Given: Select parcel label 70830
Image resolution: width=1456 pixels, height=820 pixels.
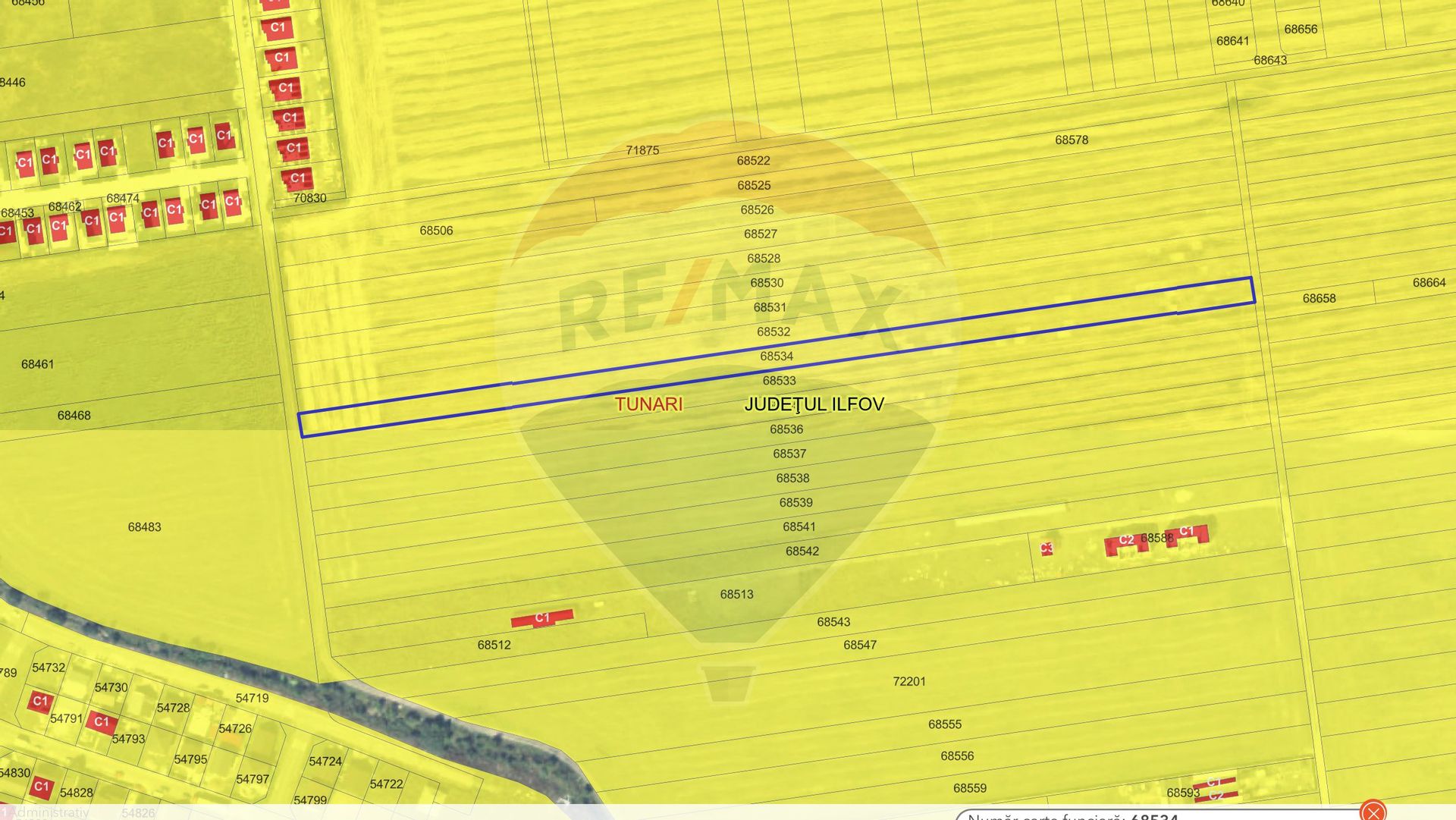Looking at the screenshot, I should [x=309, y=198].
